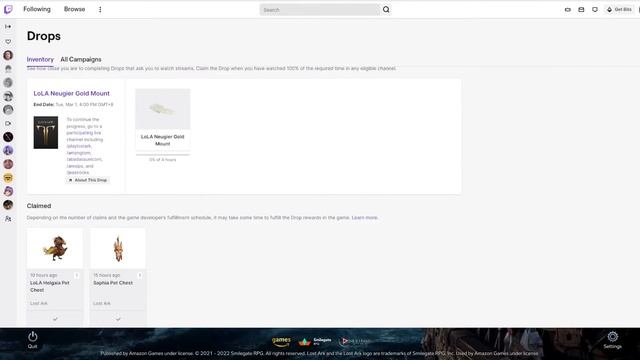Open the yellow face channel avatar in sidebar
Viewport: 640px width, 360px height.
[8, 178]
